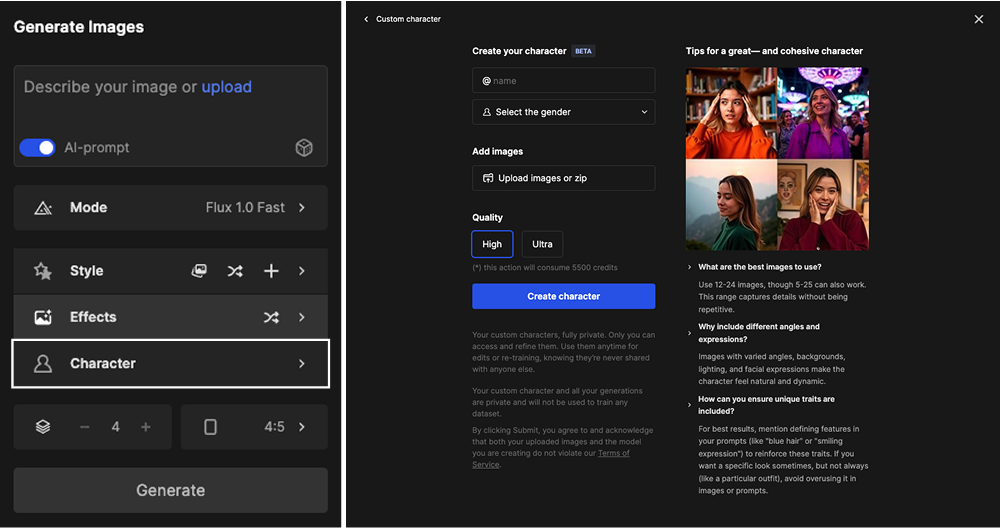The width and height of the screenshot is (1000, 528).
Task: Click the random prompt dice icon
Action: (x=304, y=148)
